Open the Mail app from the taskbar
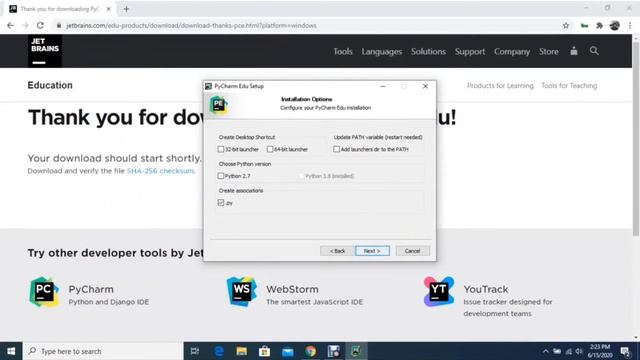 (288, 351)
